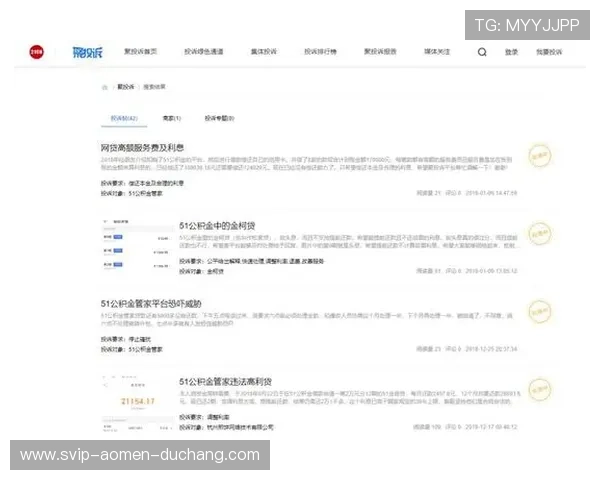Click 投诉对象 51公积金管家 under 网贷高额服务费及利息
600x480 pixels.
coord(132,194)
